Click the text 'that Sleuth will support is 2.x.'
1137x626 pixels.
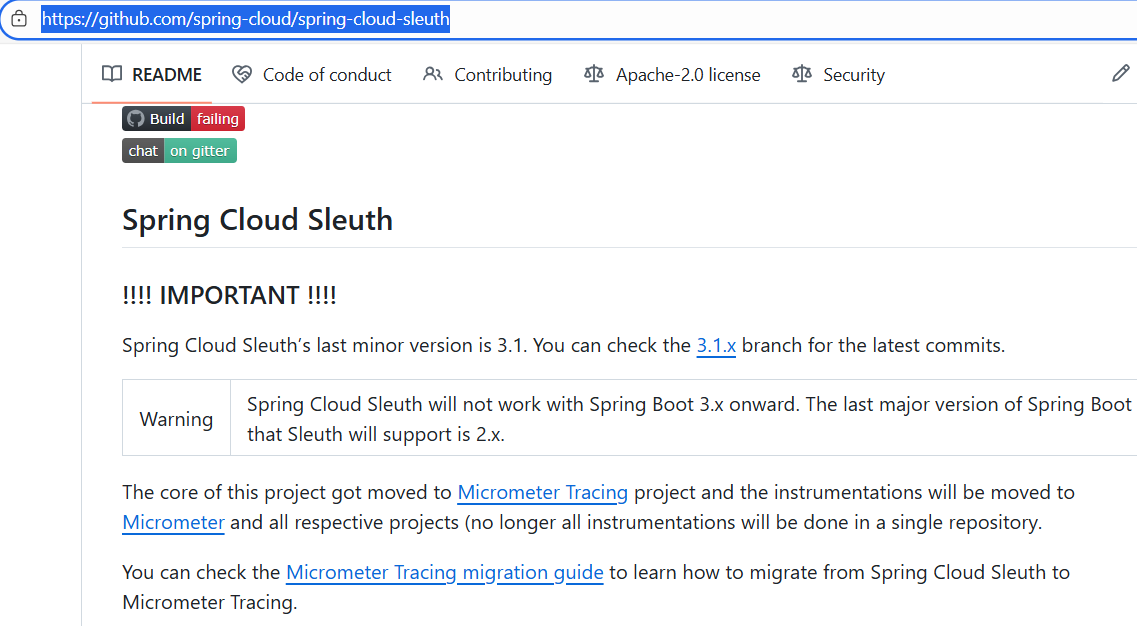coord(376,434)
